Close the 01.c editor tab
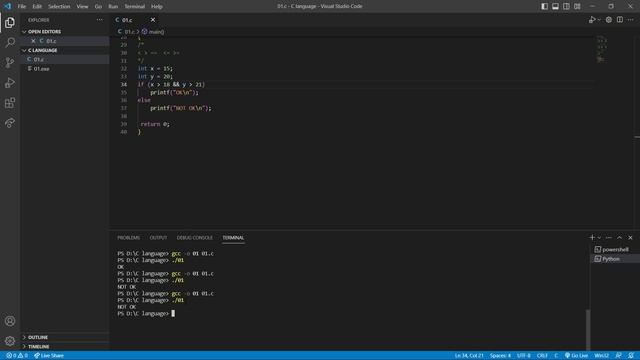 click(153, 20)
